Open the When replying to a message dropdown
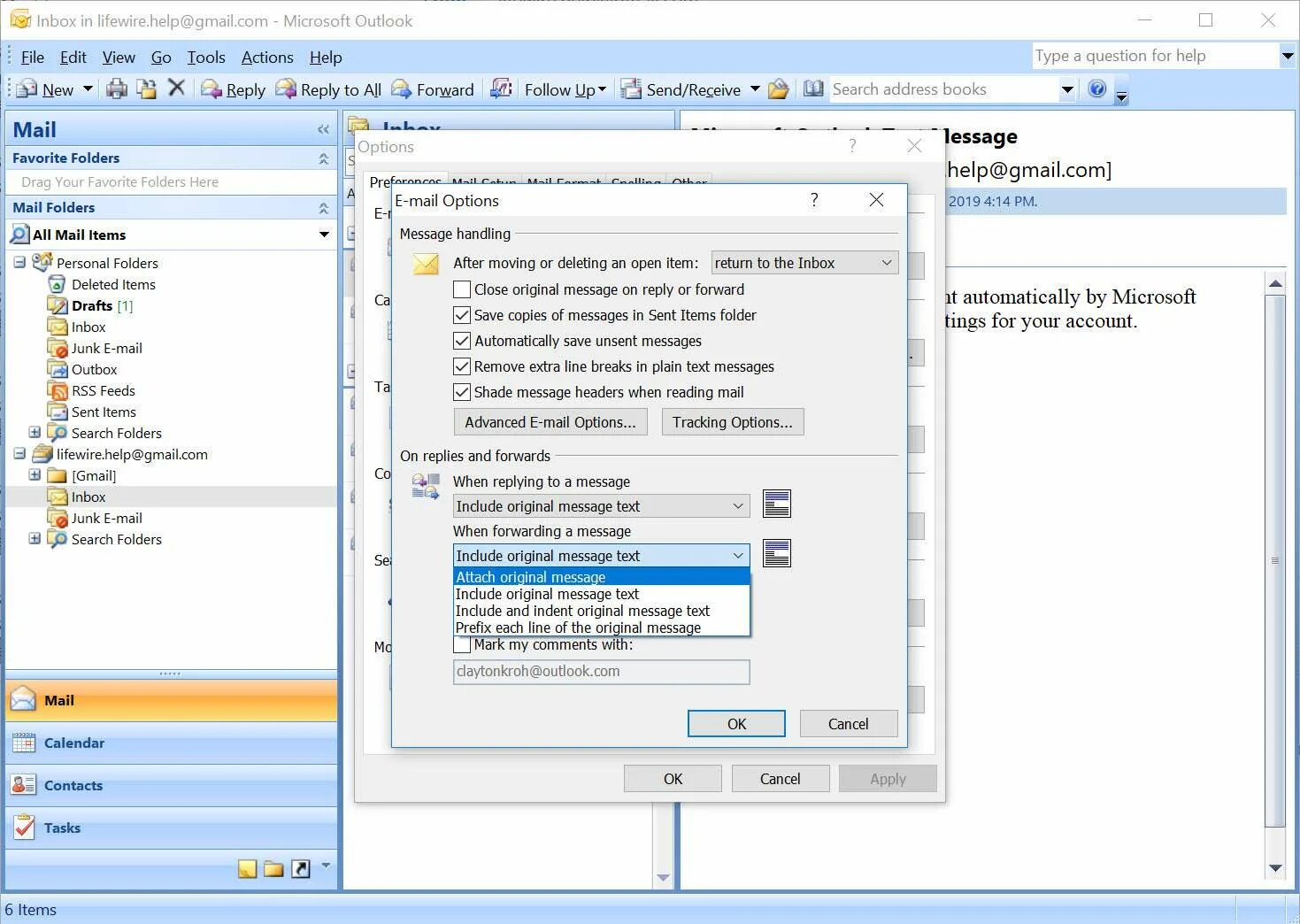Screen dimensions: 1300x924 coord(601,506)
